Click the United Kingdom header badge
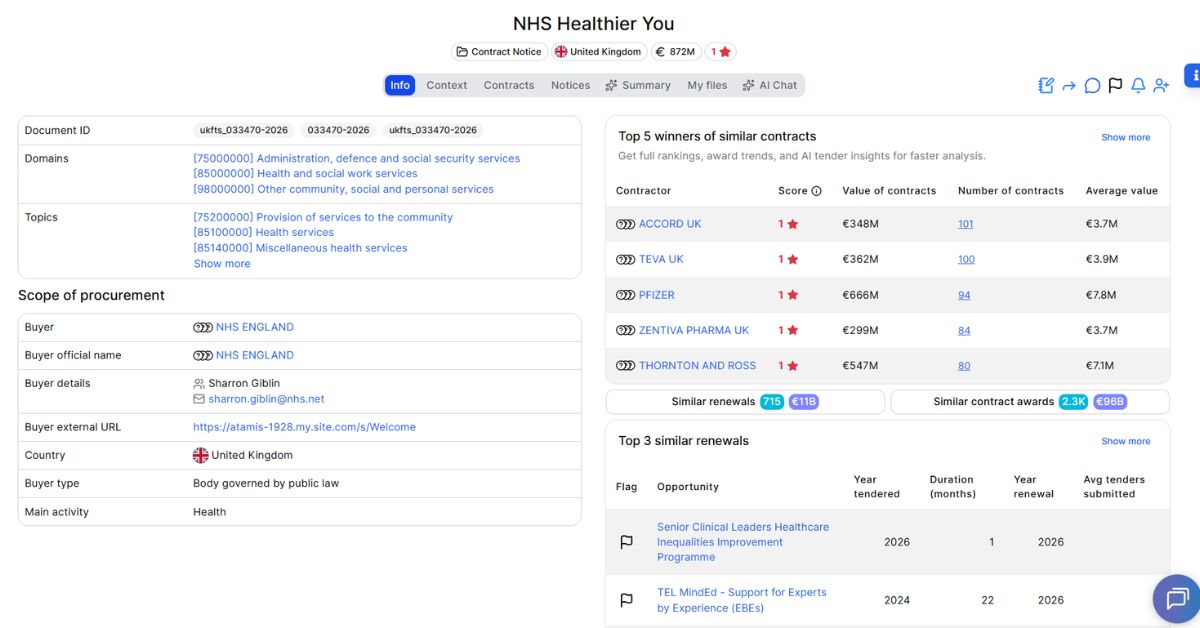This screenshot has height=628, width=1200. click(x=598, y=52)
